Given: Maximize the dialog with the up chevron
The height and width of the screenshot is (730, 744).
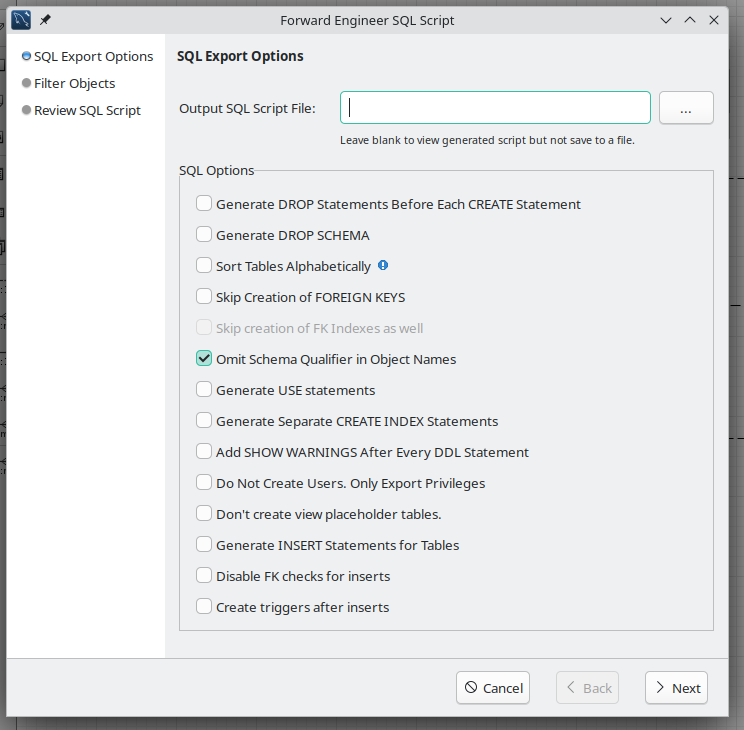Looking at the screenshot, I should click(690, 19).
